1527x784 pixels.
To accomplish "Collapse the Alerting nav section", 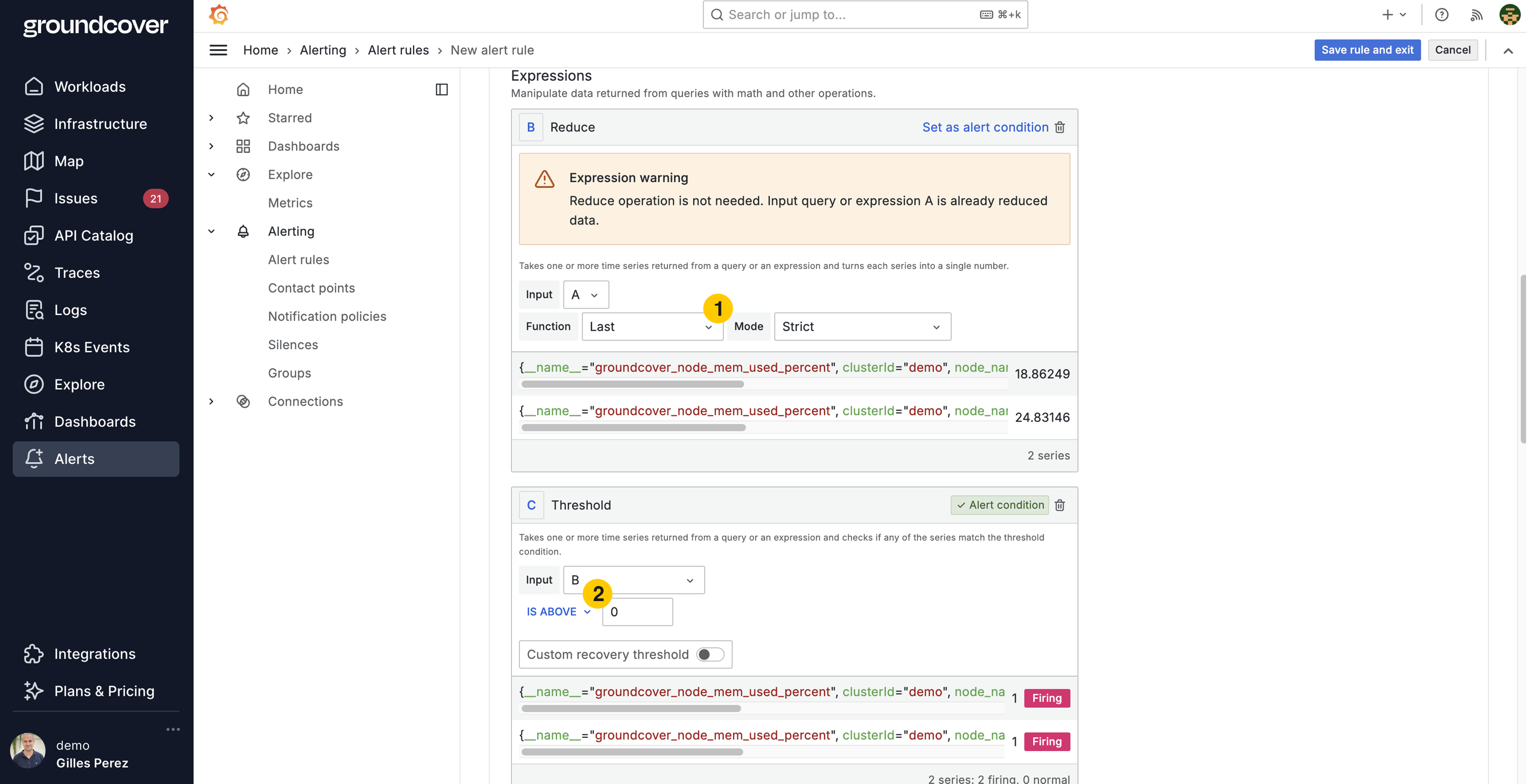I will [x=212, y=232].
